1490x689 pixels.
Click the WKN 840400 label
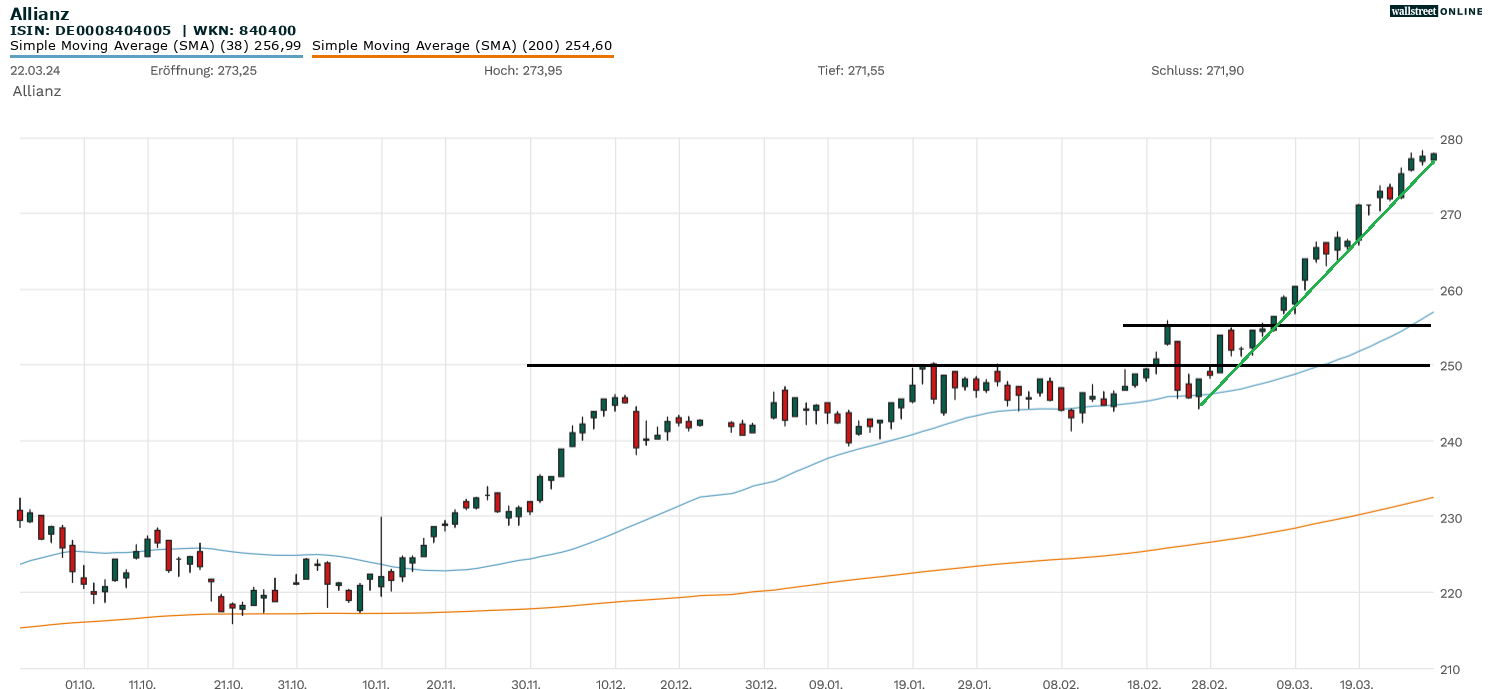pyautogui.click(x=245, y=31)
